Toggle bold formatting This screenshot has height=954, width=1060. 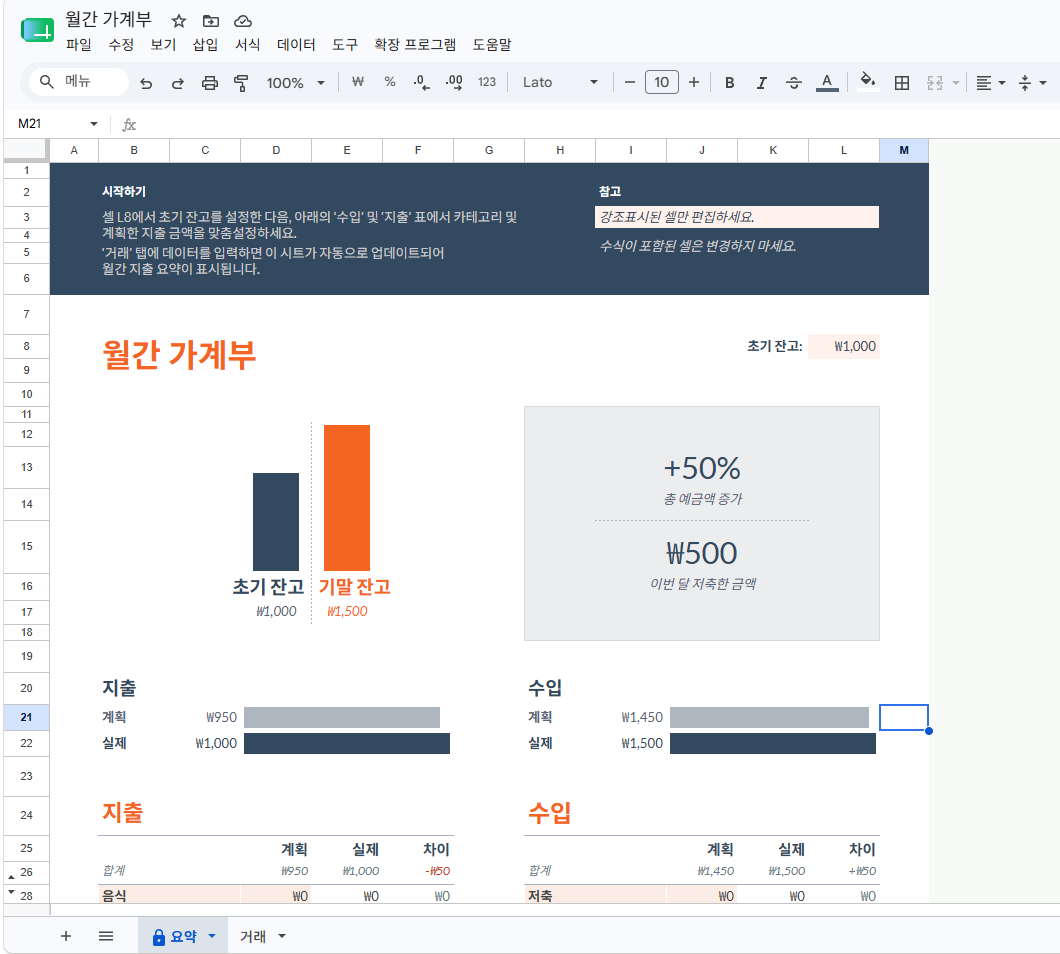pyautogui.click(x=729, y=82)
